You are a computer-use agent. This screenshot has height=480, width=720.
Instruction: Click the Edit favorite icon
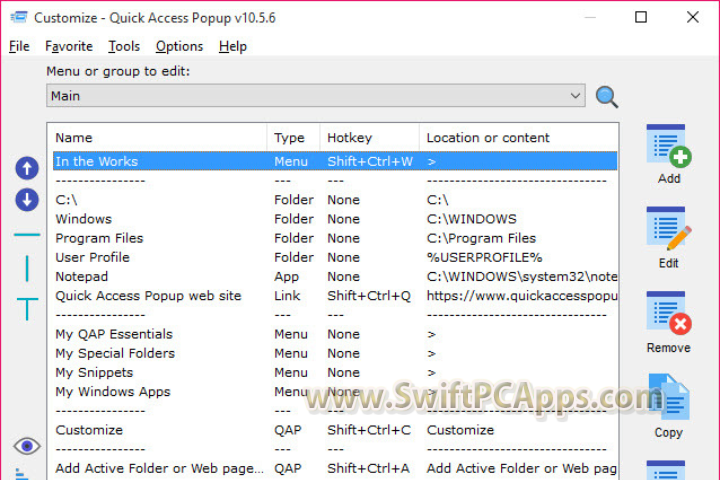[x=669, y=229]
